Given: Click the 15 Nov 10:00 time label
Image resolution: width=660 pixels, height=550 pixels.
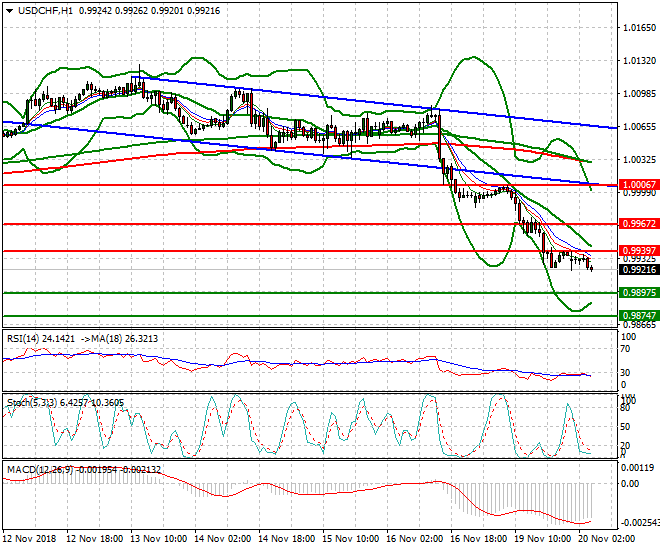Looking at the screenshot, I should click(351, 539).
